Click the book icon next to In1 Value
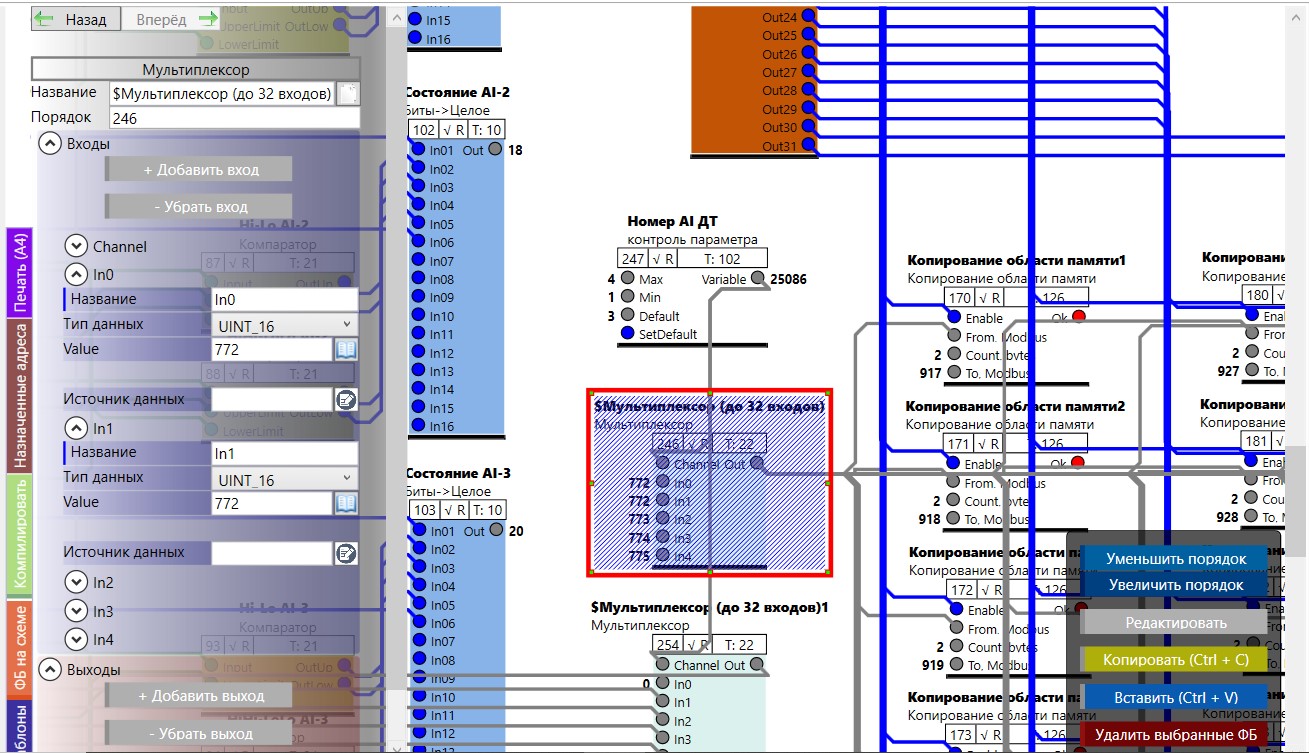The width and height of the screenshot is (1309, 753). coord(346,502)
